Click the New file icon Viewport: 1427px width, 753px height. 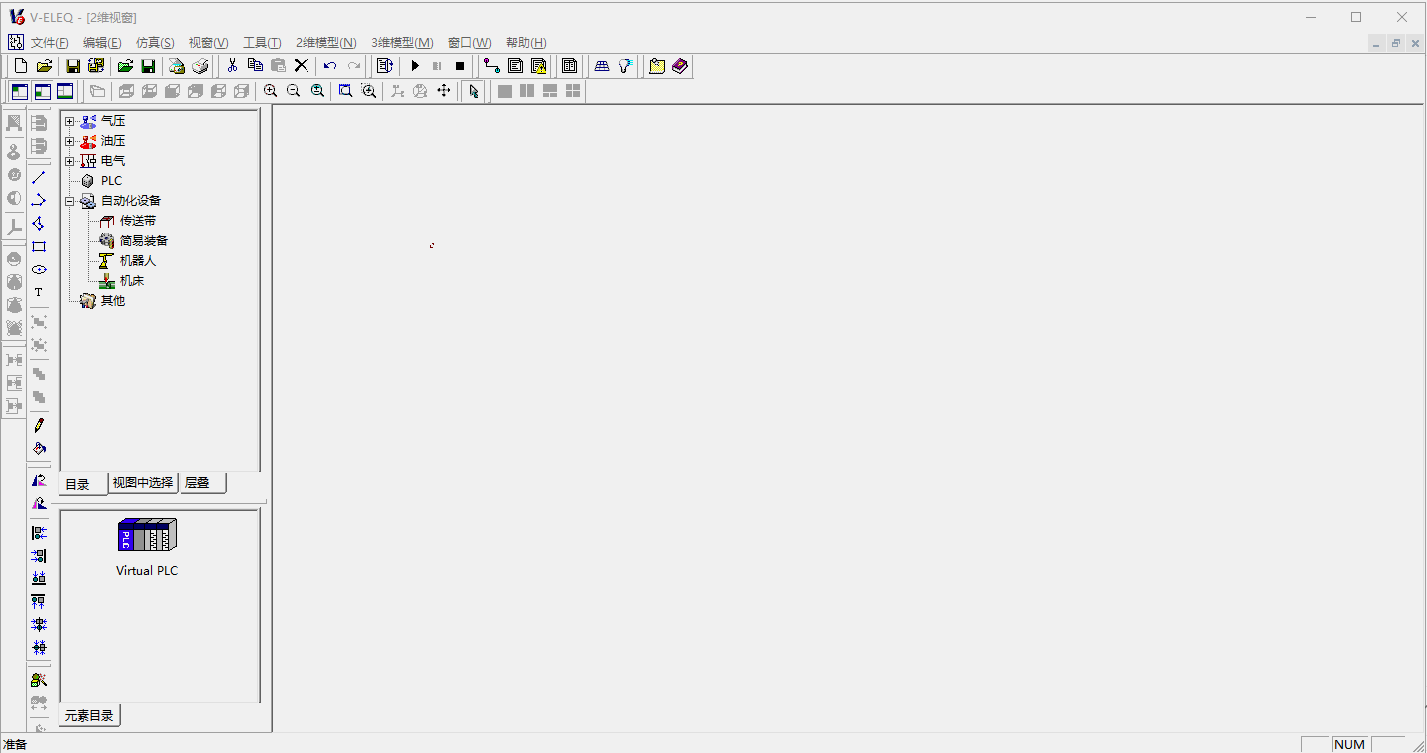click(x=21, y=66)
